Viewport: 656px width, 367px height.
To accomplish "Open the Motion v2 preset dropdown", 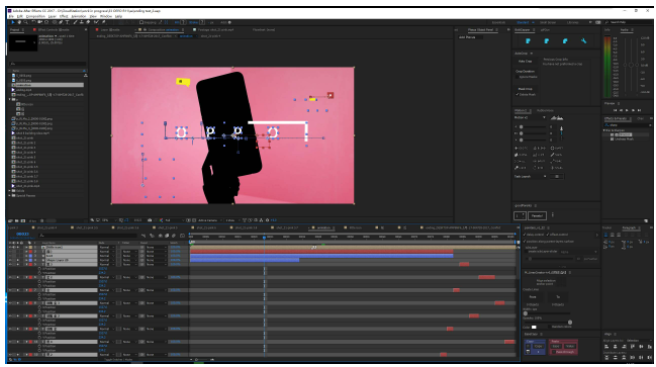I will (530, 118).
